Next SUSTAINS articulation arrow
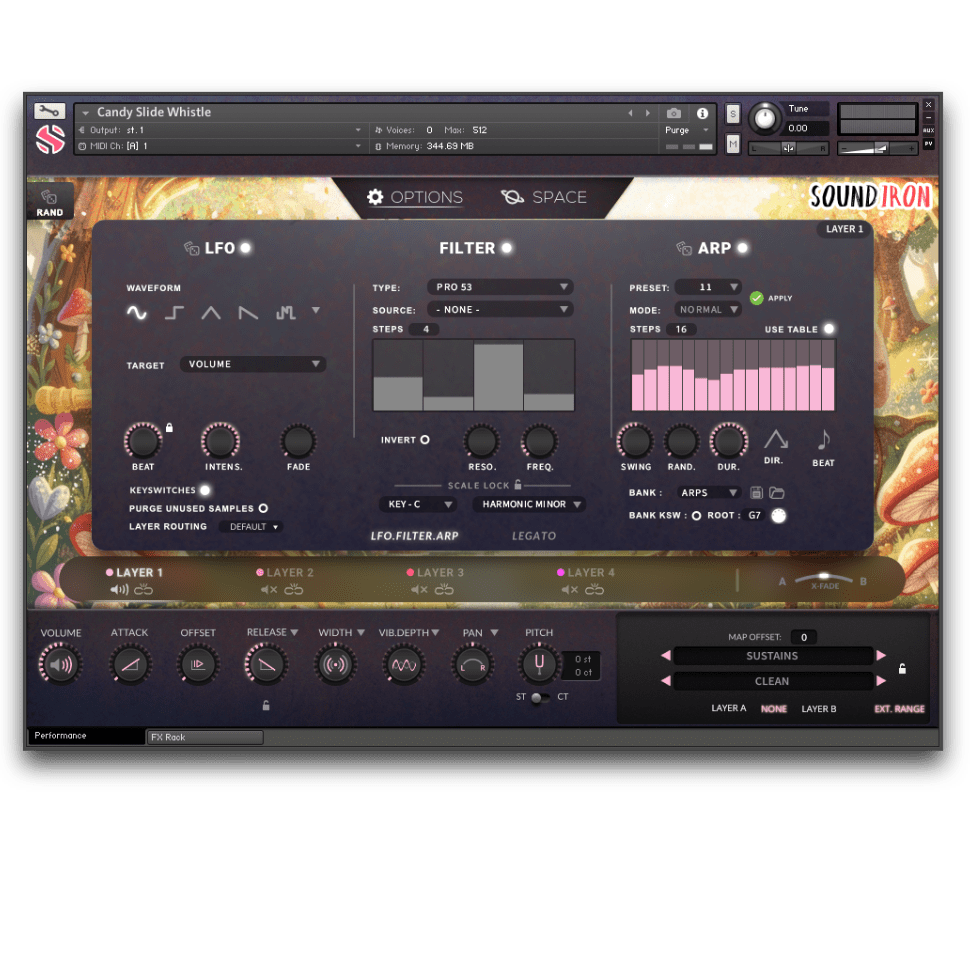This screenshot has height=970, width=970. pyautogui.click(x=882, y=656)
